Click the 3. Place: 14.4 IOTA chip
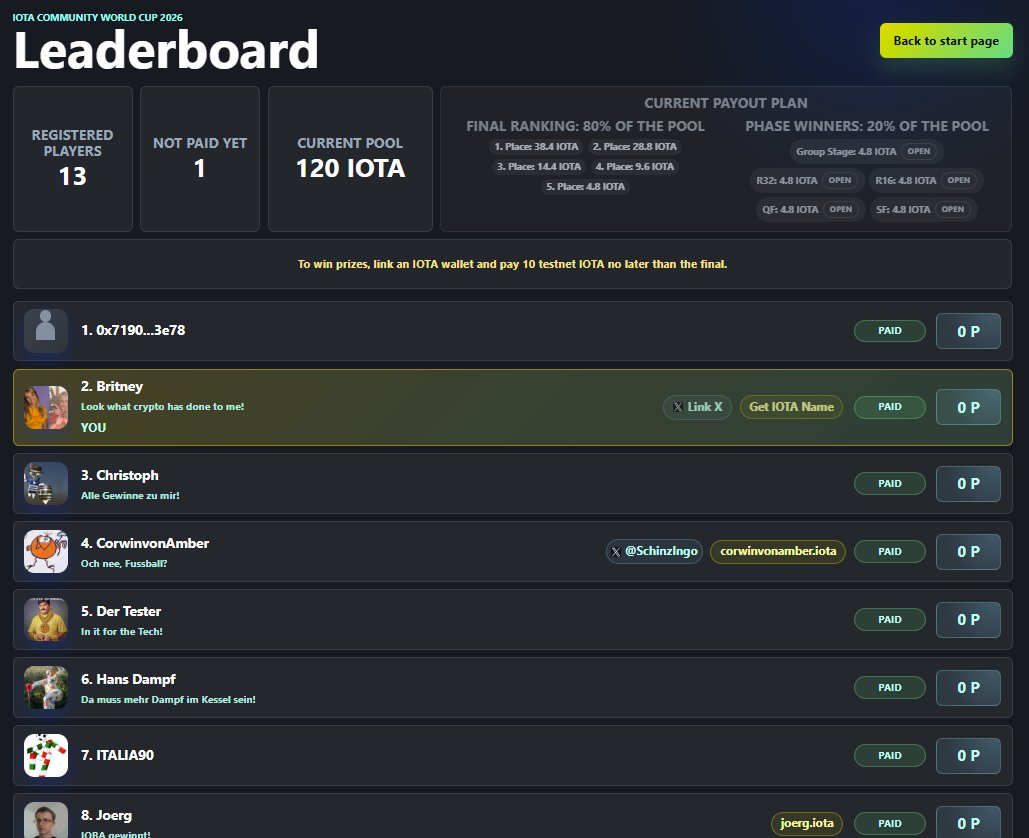The image size is (1029, 838). tap(539, 167)
